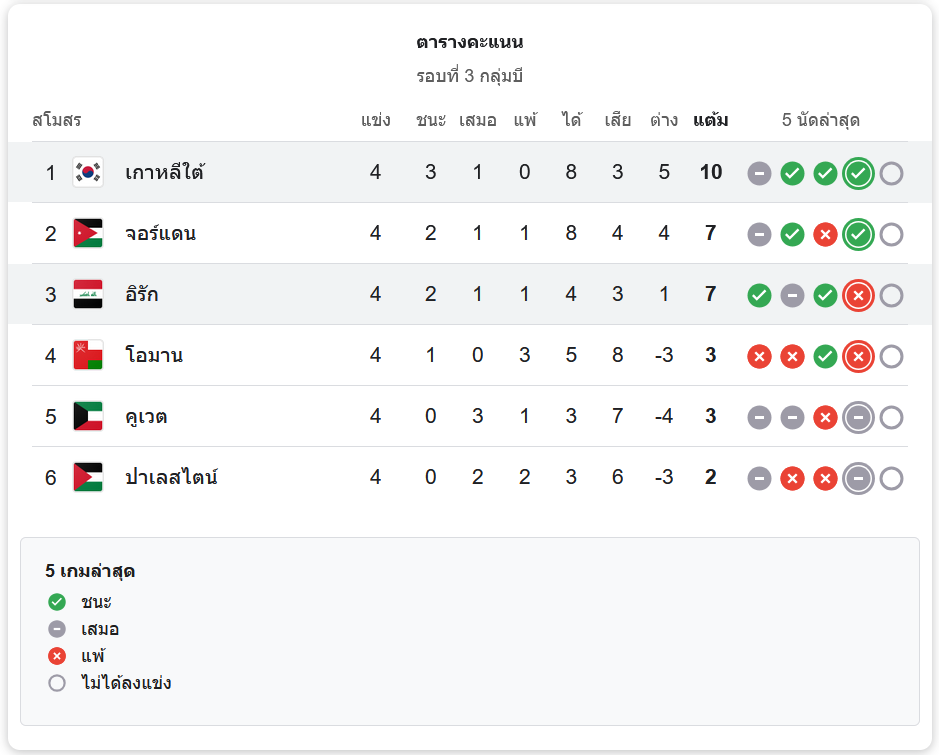The image size is (939, 755).
Task: Click the green ชนะ legend icon
Action: (57, 602)
